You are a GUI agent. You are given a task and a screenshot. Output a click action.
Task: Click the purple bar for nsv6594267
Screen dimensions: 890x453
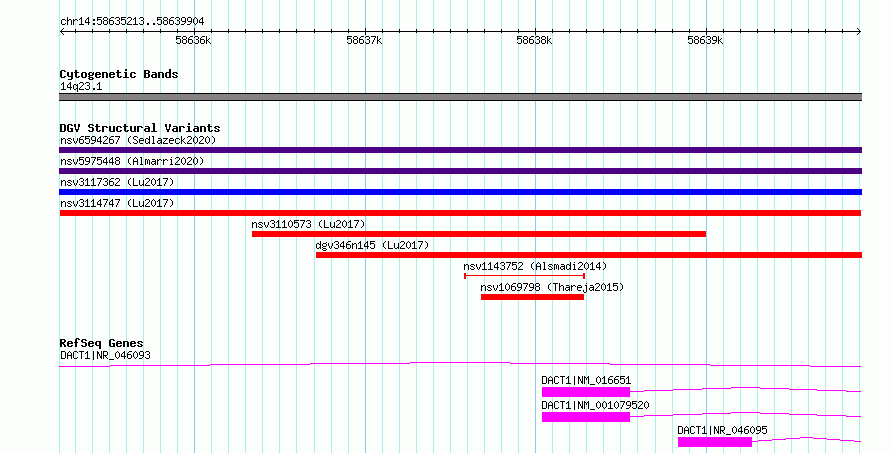[460, 150]
